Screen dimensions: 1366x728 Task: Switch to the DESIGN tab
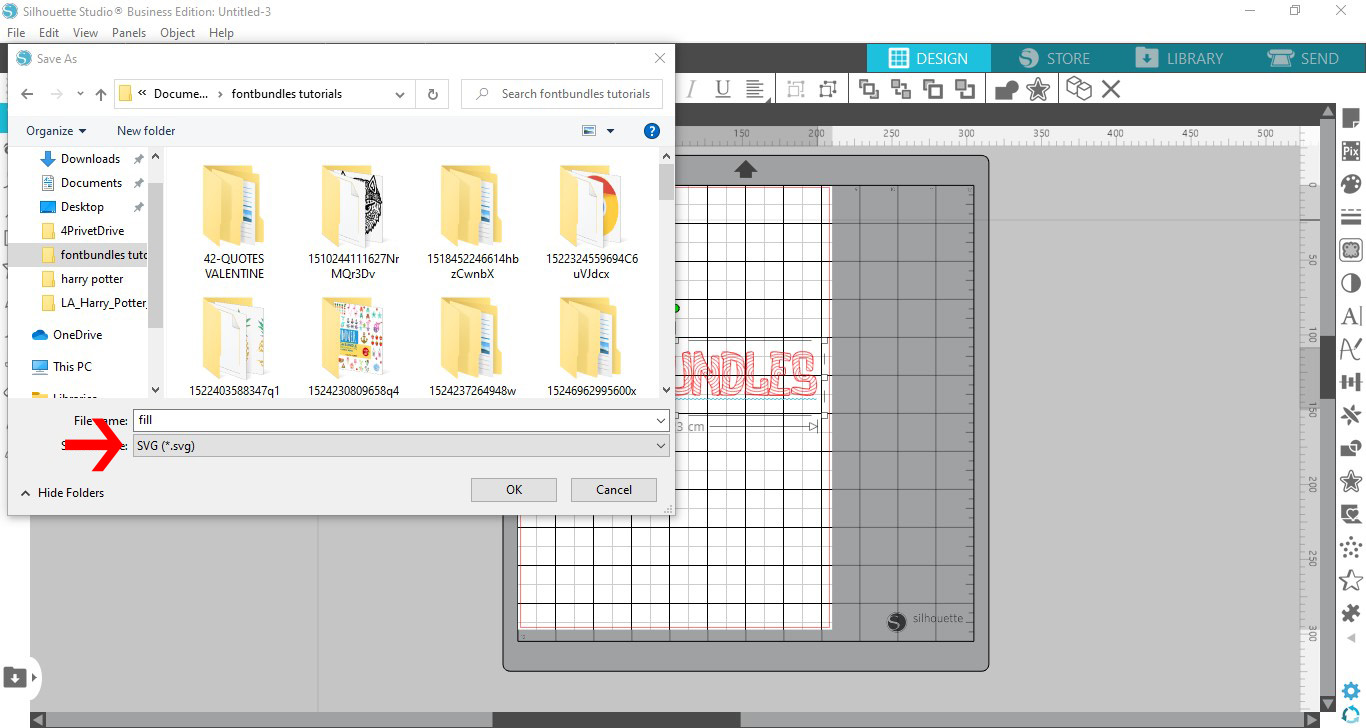[928, 58]
